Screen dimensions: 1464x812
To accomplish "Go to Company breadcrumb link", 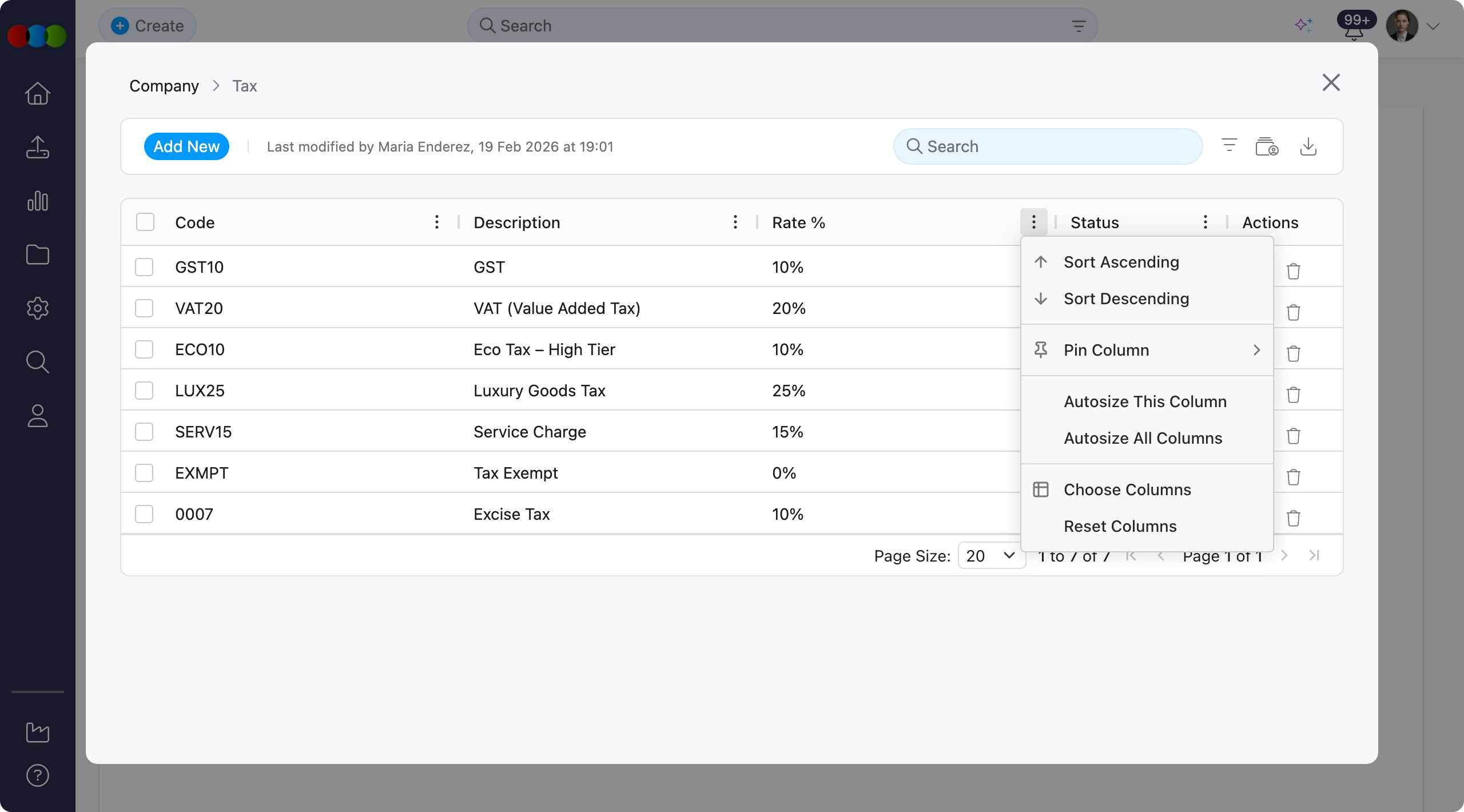I will point(164,86).
